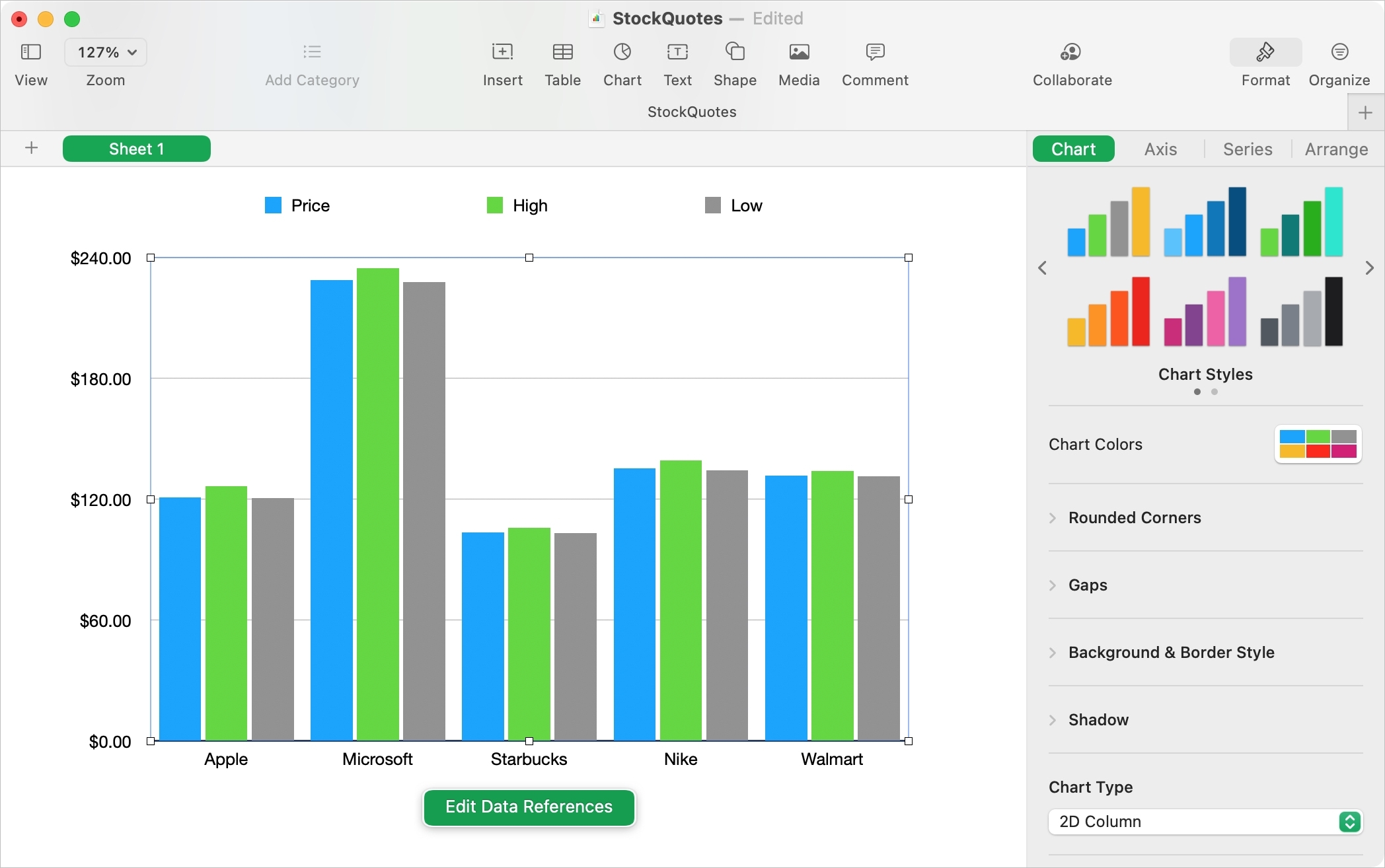Switch to the Series tab
Image resolution: width=1385 pixels, height=868 pixels.
(x=1248, y=149)
